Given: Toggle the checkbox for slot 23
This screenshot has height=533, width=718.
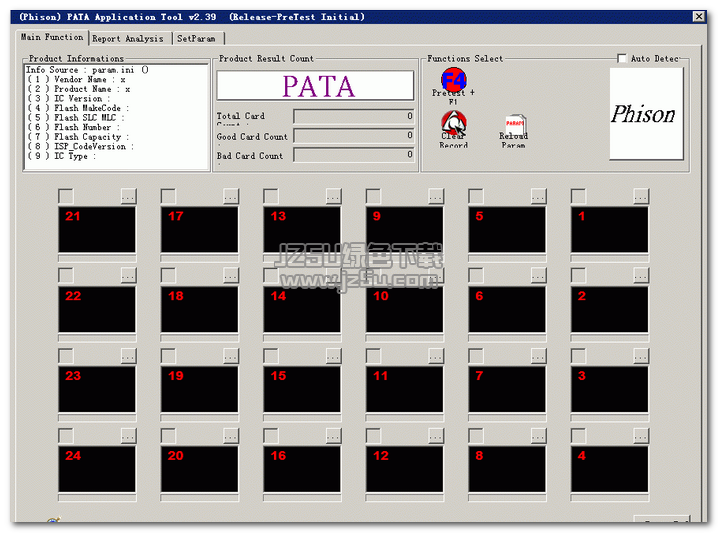Looking at the screenshot, I should 66,356.
